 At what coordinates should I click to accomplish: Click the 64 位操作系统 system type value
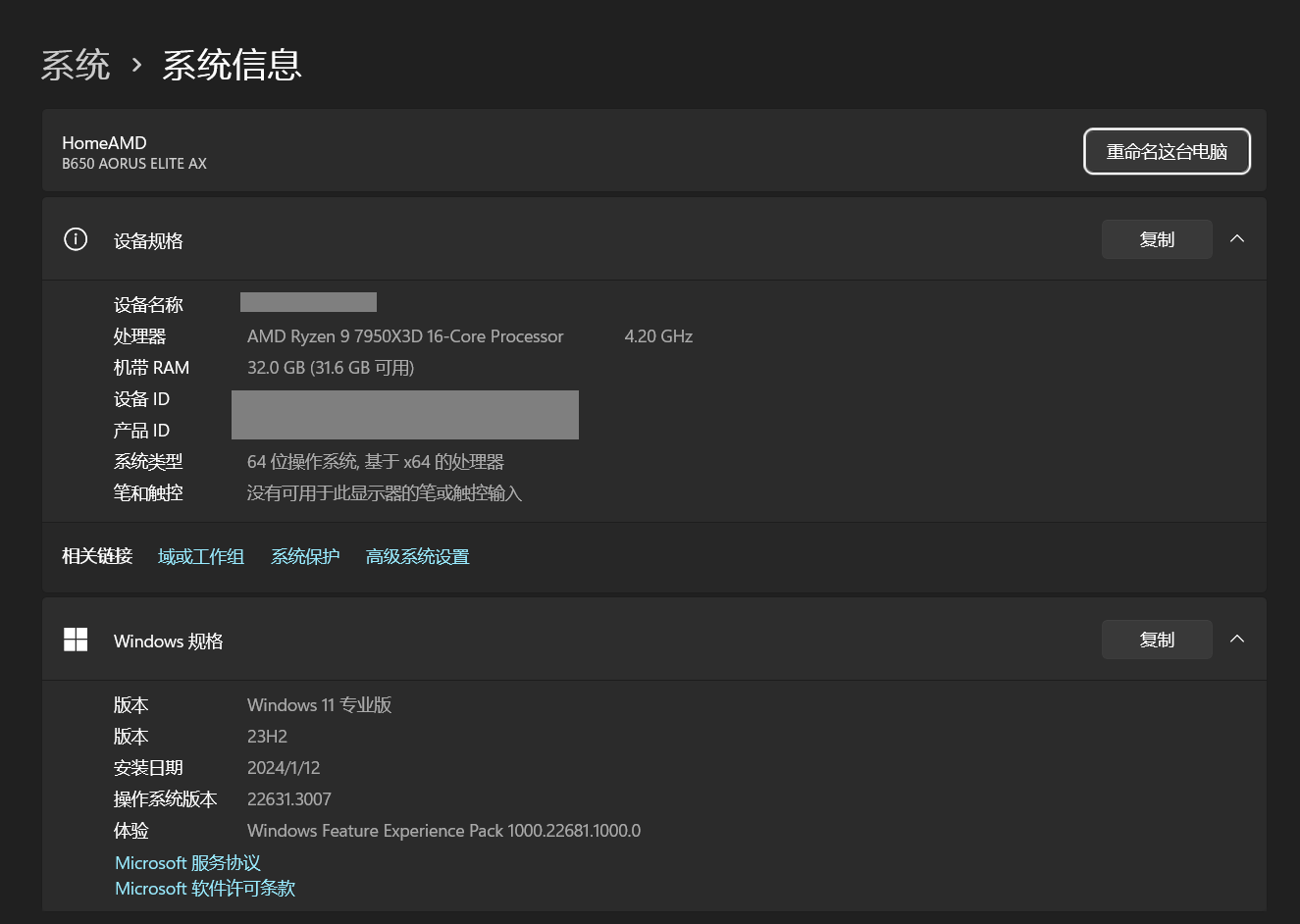pos(376,462)
